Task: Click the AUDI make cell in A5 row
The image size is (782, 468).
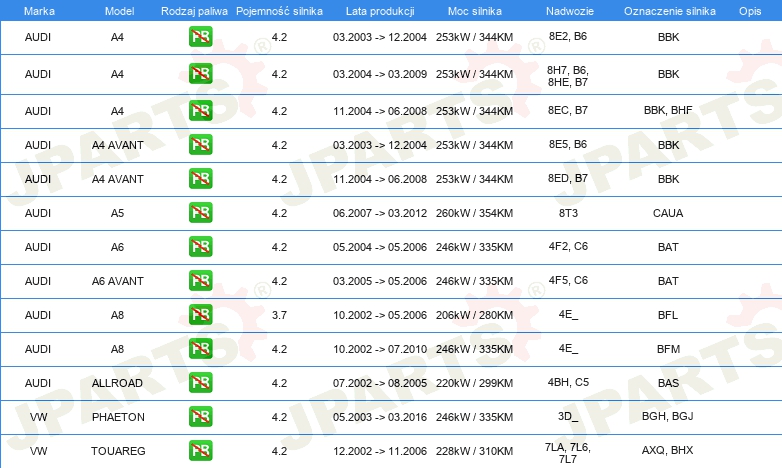Action: [38, 213]
